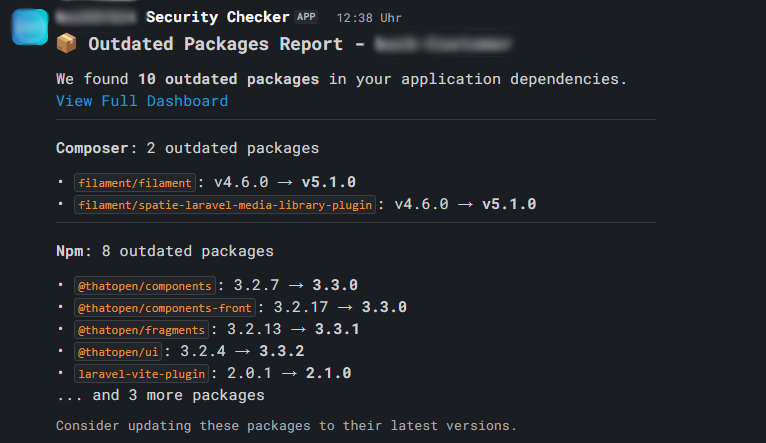The width and height of the screenshot is (766, 443).
Task: Select the filament/spatie-laravel-media-library-plugin package tag
Action: (x=225, y=204)
